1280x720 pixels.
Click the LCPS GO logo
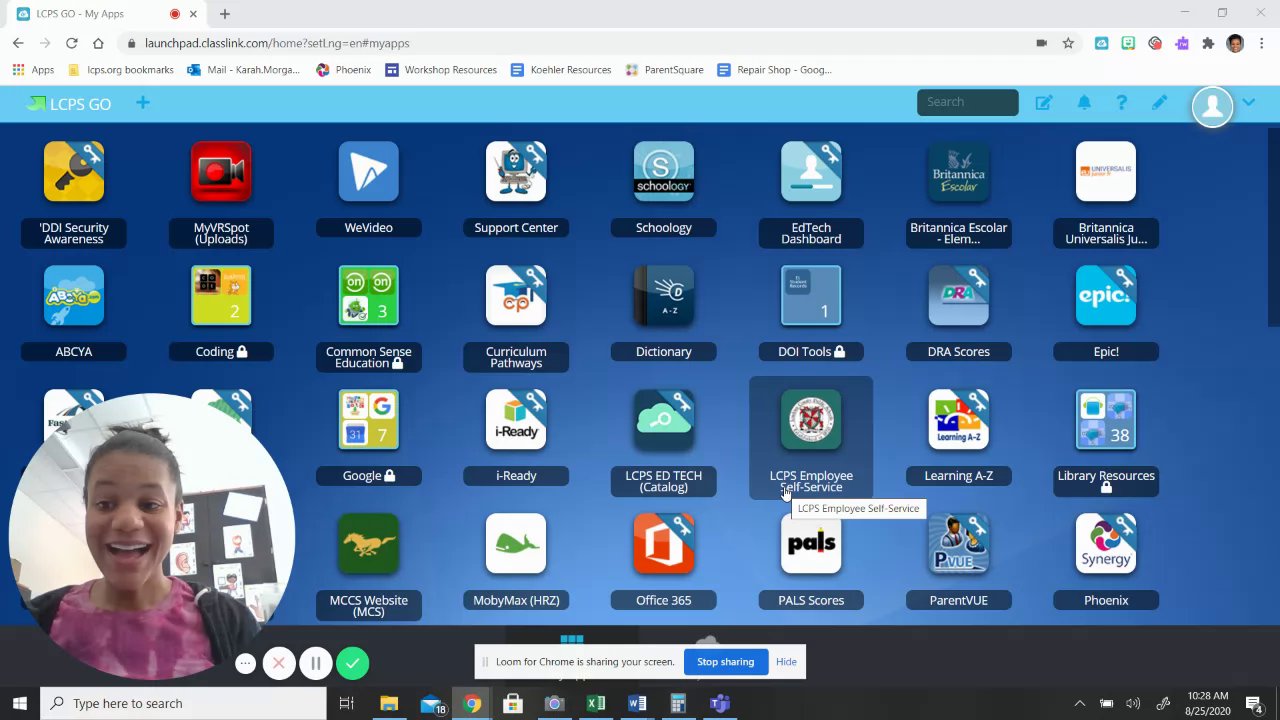coord(69,104)
